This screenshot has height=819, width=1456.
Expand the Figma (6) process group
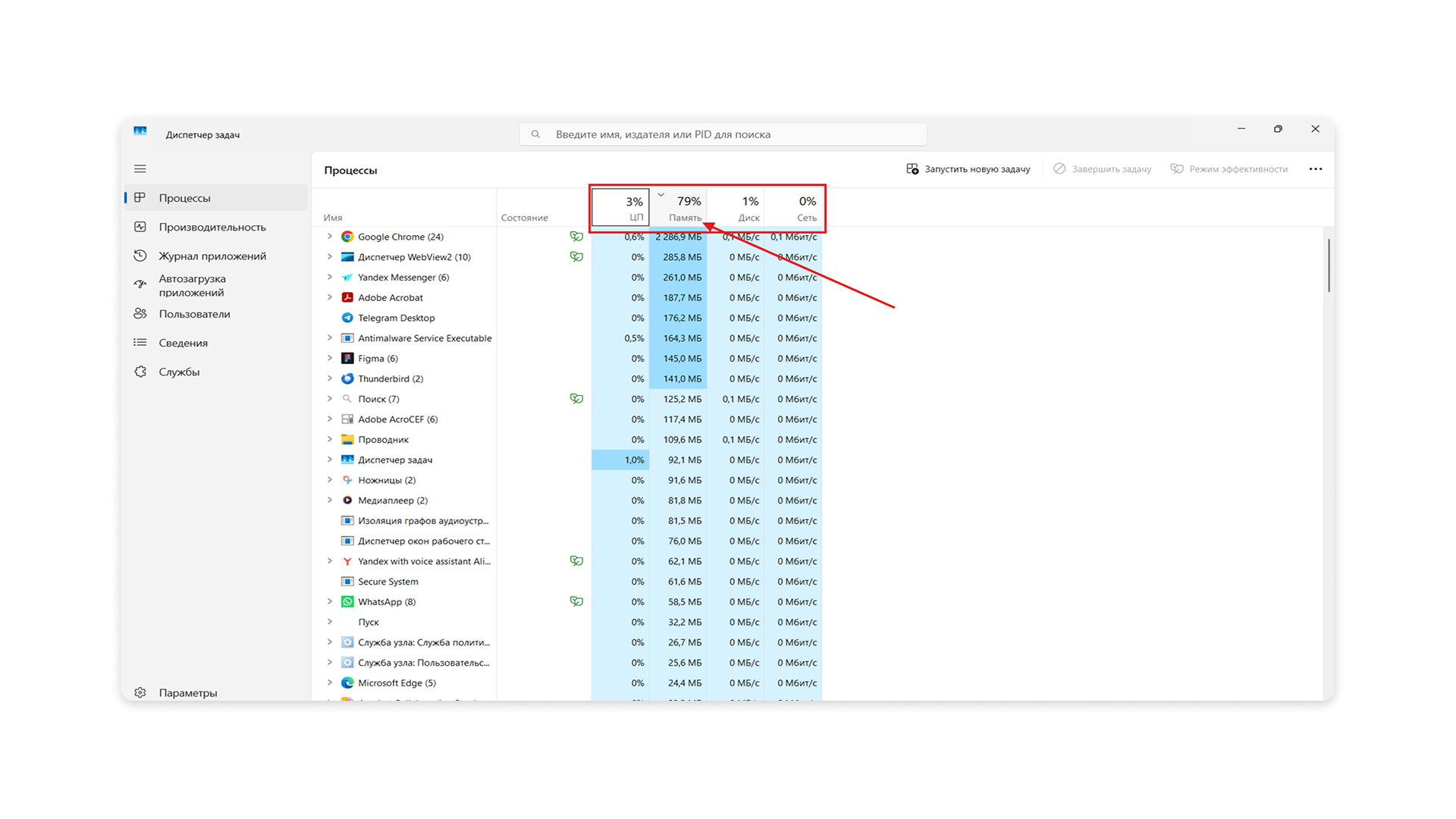[x=330, y=358]
